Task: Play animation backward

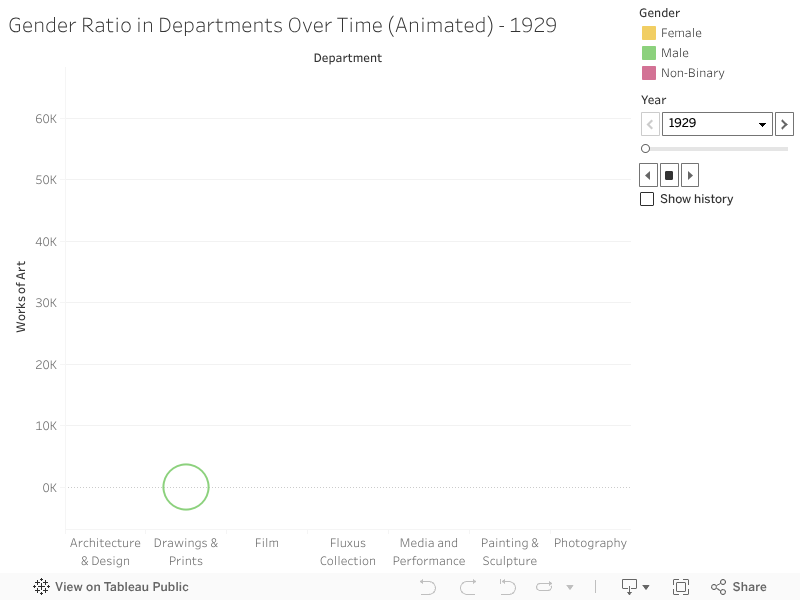Action: pyautogui.click(x=648, y=175)
